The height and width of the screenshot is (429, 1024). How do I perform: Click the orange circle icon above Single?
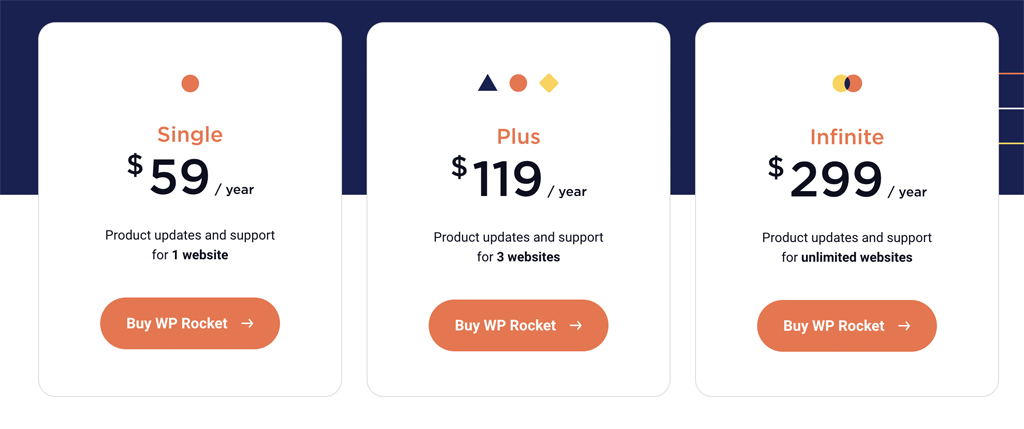pyautogui.click(x=190, y=84)
